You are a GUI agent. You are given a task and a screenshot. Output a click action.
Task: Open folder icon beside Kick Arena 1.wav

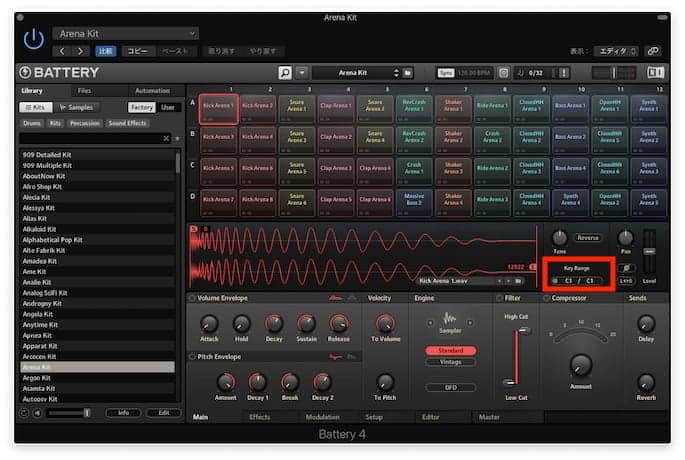point(518,281)
